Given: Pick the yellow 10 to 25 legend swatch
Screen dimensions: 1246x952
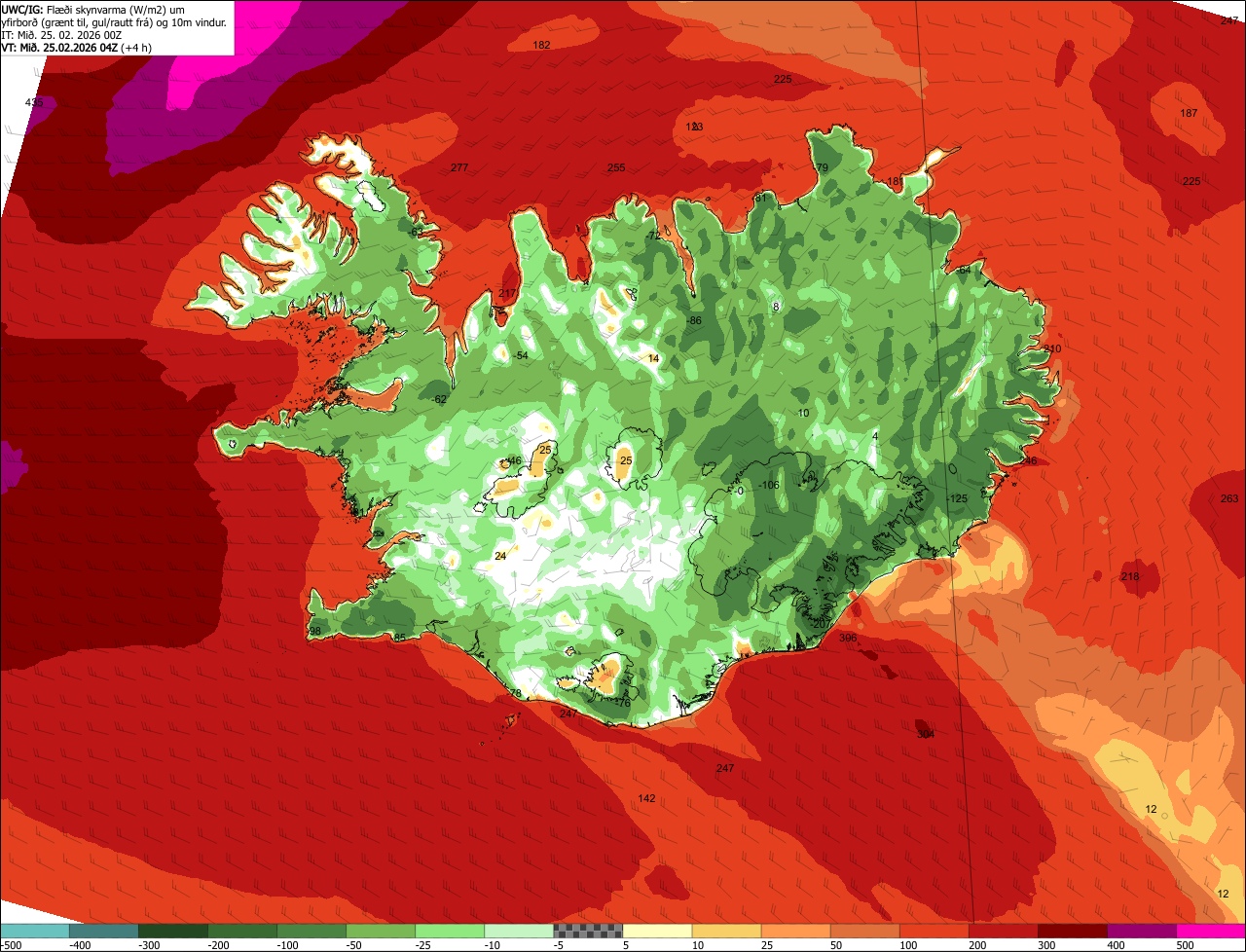Looking at the screenshot, I should point(726,931).
